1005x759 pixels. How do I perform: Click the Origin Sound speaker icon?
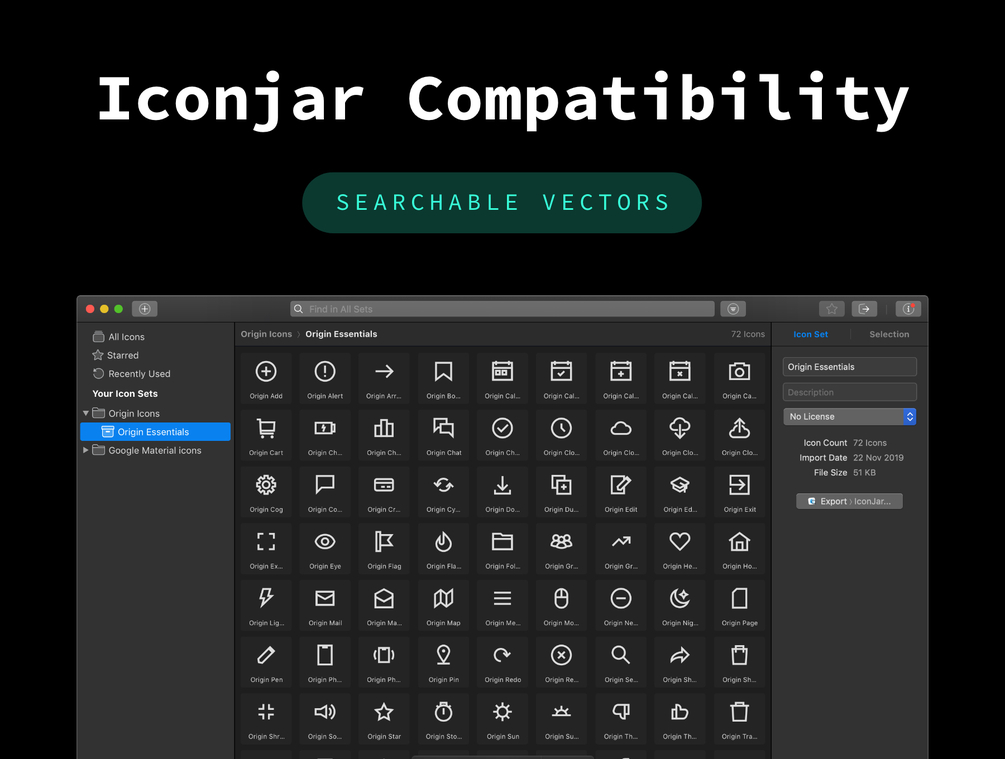tap(325, 719)
